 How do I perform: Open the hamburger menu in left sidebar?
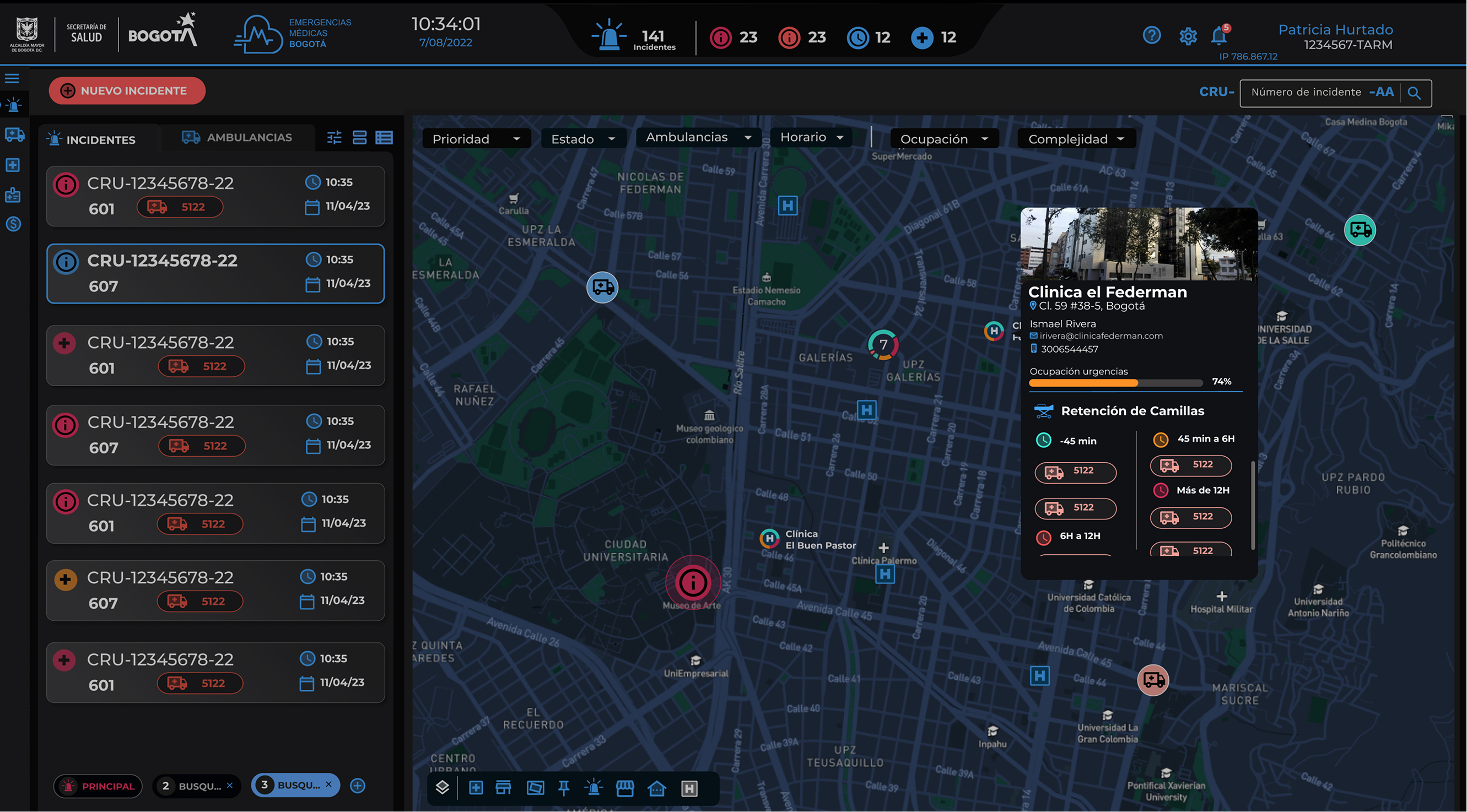tap(12, 78)
